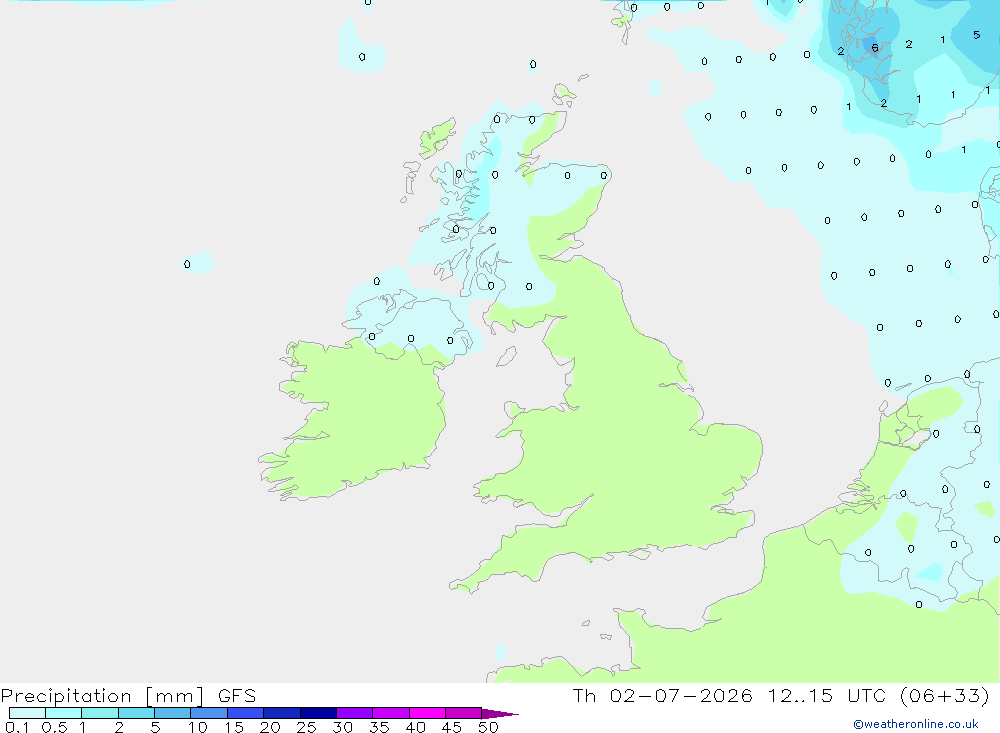The image size is (1000, 733).
Task: Select the forecast date 'Th 02-07-2026' text
Action: click(x=663, y=695)
